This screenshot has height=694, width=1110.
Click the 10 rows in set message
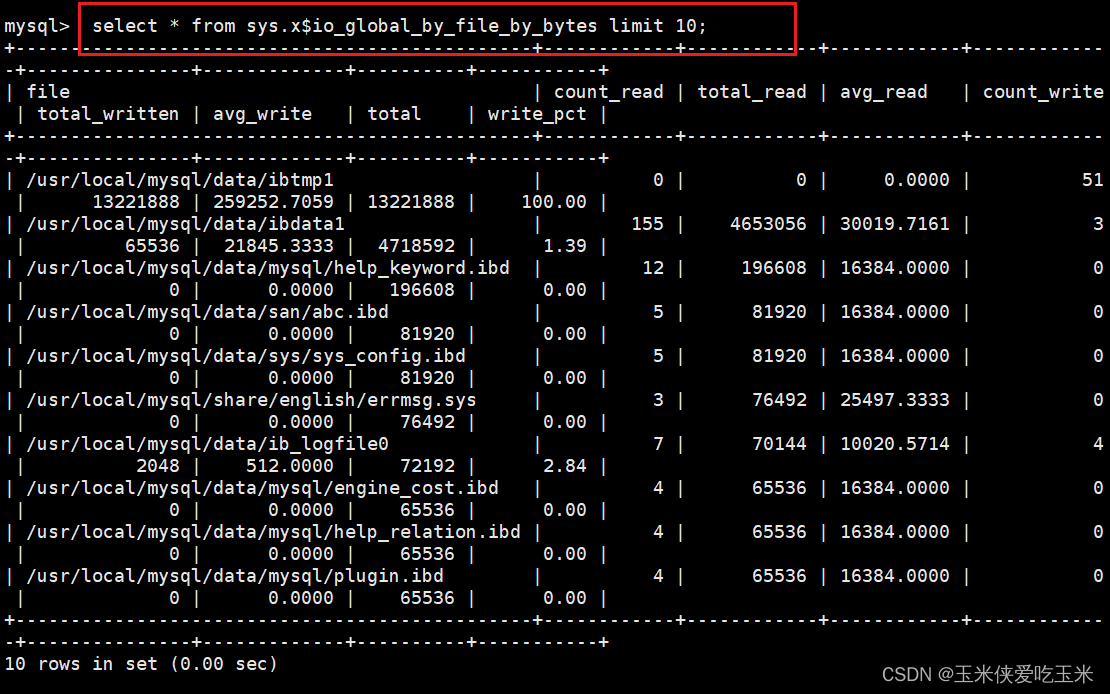pyautogui.click(x=138, y=663)
